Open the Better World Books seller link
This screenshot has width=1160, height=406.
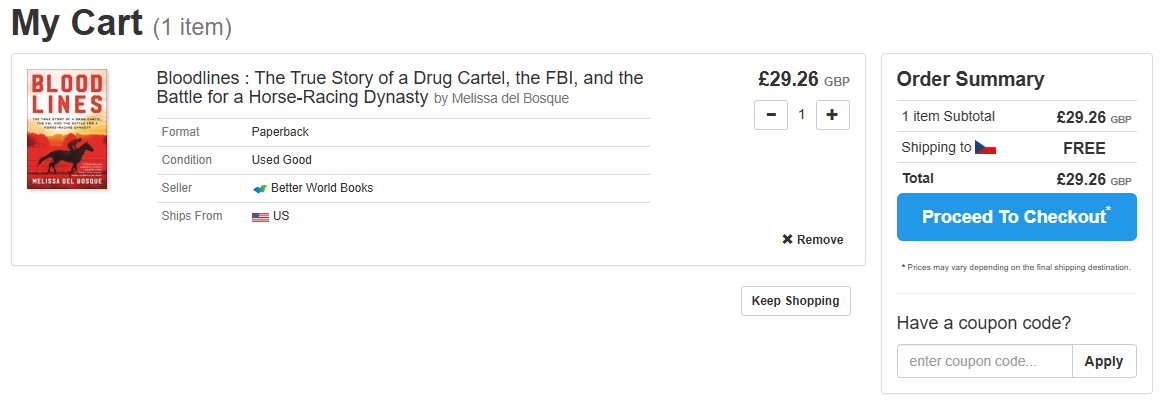point(321,188)
